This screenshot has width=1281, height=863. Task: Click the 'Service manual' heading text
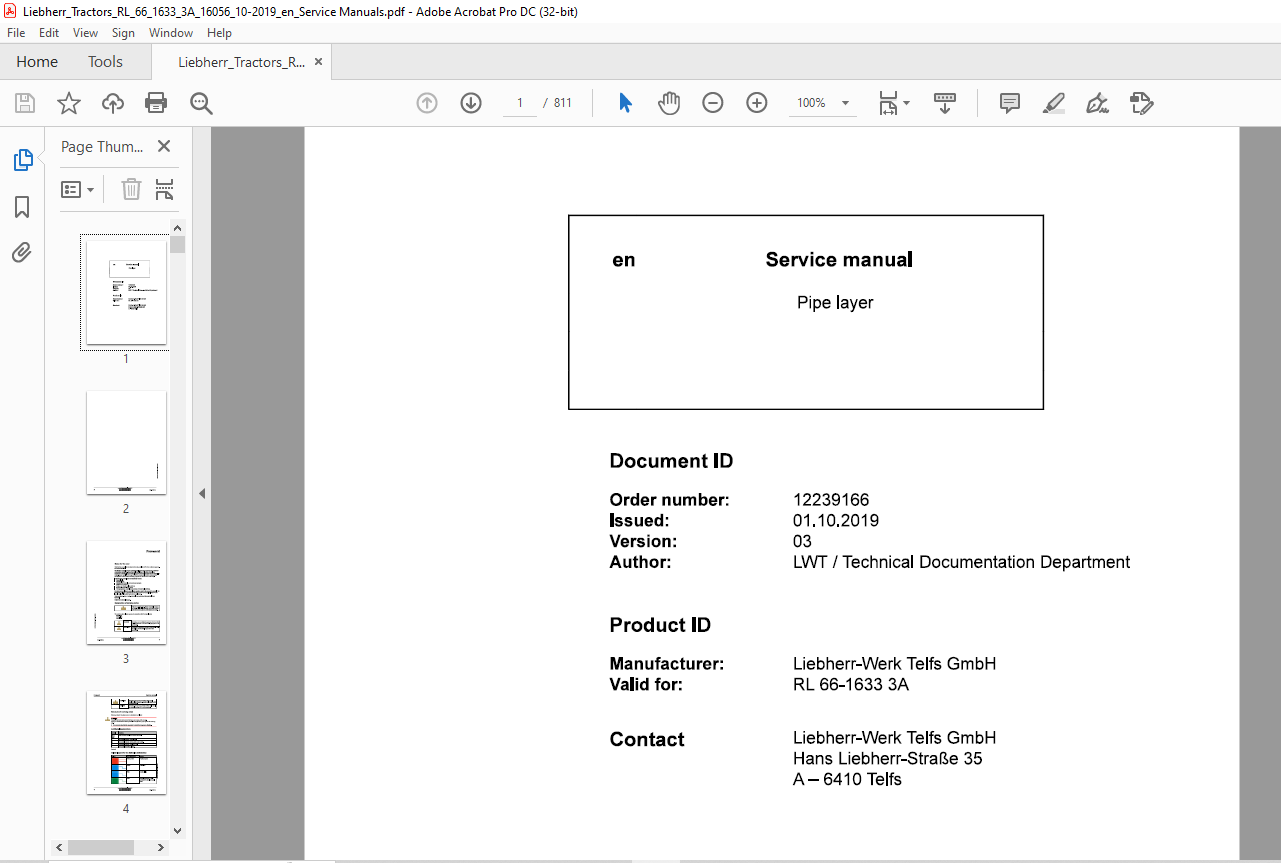coord(839,260)
